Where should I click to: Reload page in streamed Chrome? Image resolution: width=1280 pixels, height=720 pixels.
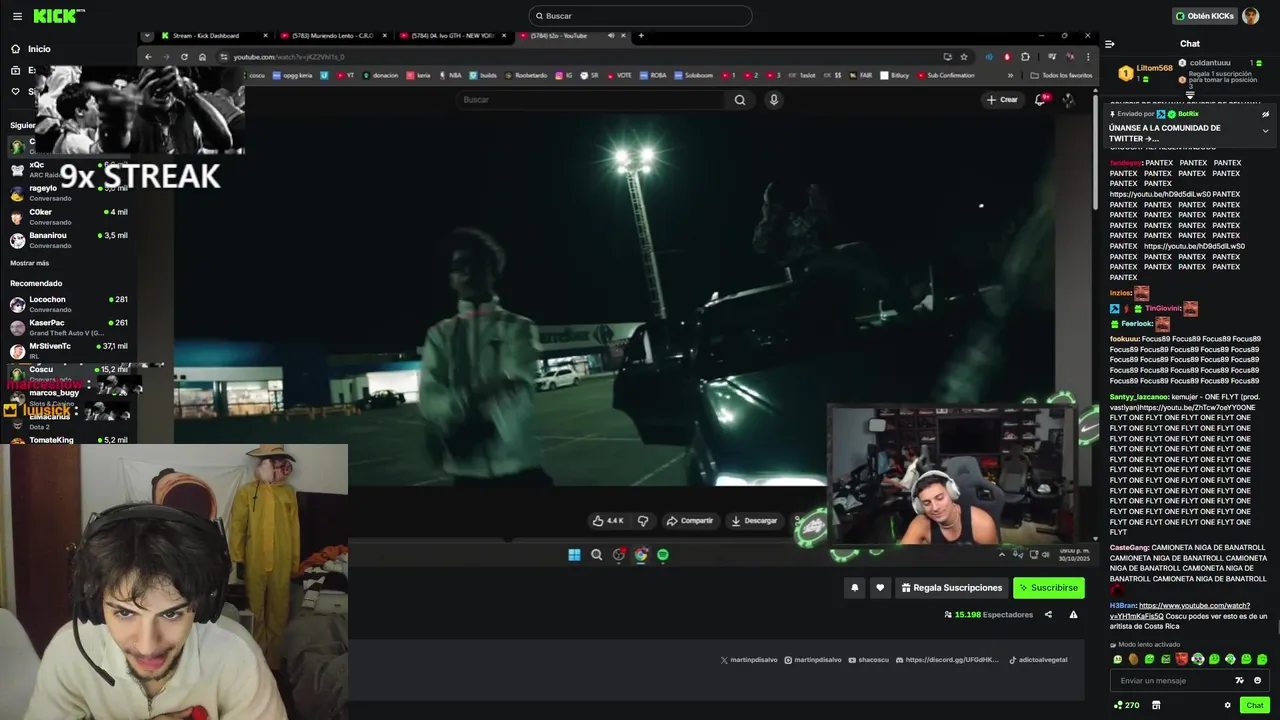(184, 57)
